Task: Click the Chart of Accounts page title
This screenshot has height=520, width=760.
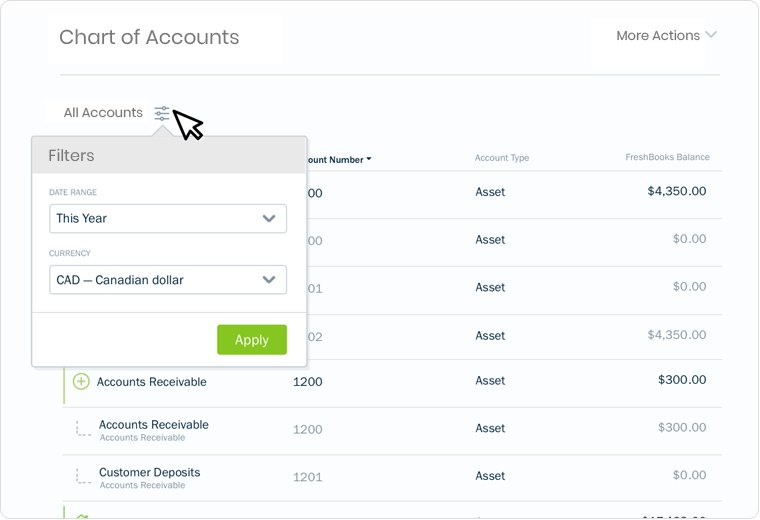Action: point(149,37)
